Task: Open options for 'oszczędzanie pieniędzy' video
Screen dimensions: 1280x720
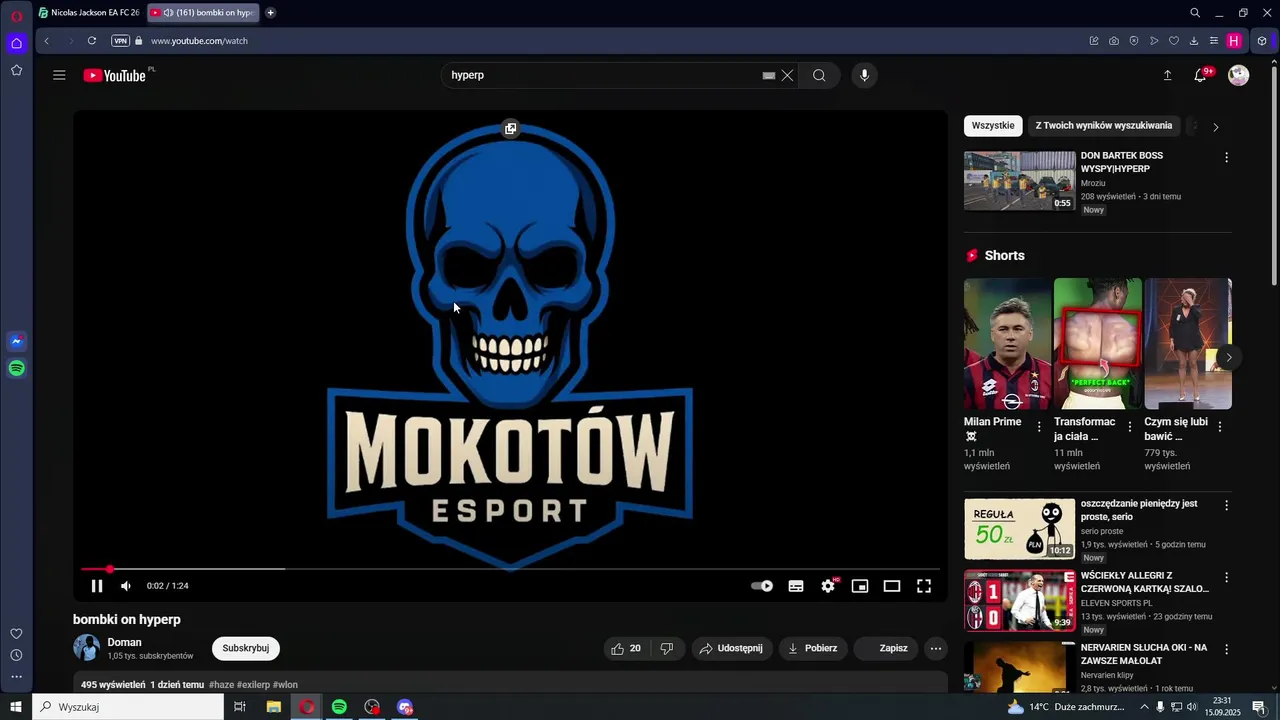Action: pos(1227,506)
